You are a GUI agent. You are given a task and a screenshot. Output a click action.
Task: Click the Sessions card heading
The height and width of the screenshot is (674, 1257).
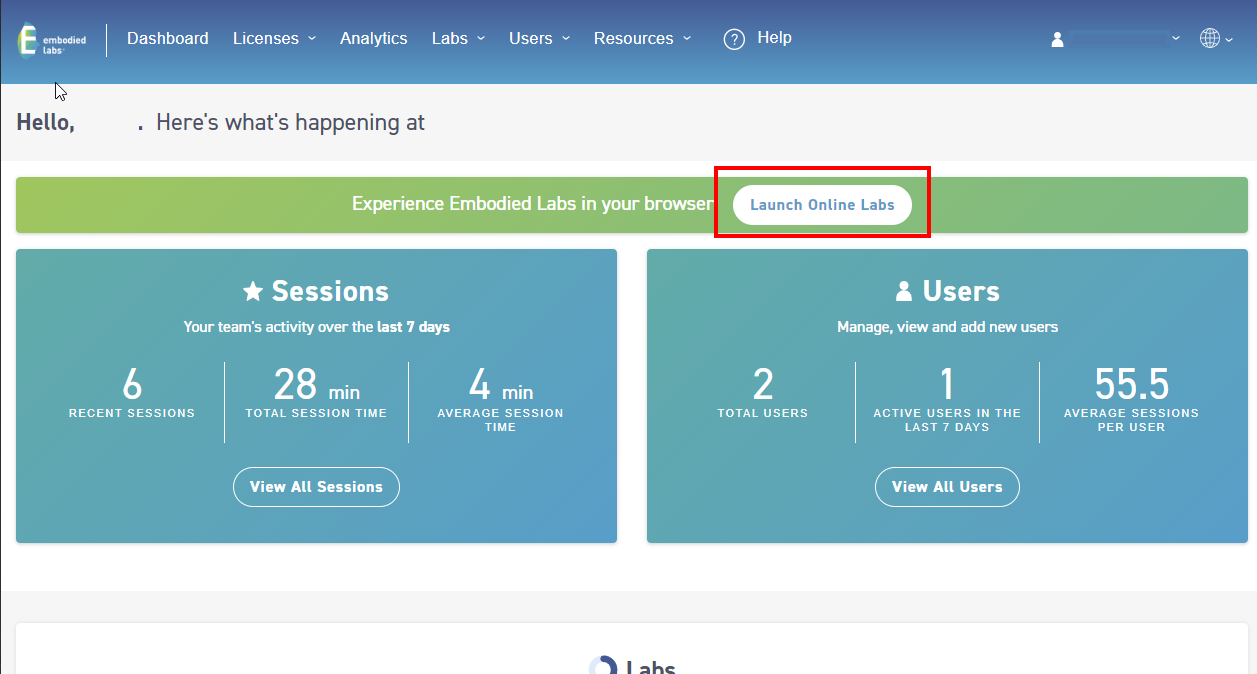coord(330,291)
